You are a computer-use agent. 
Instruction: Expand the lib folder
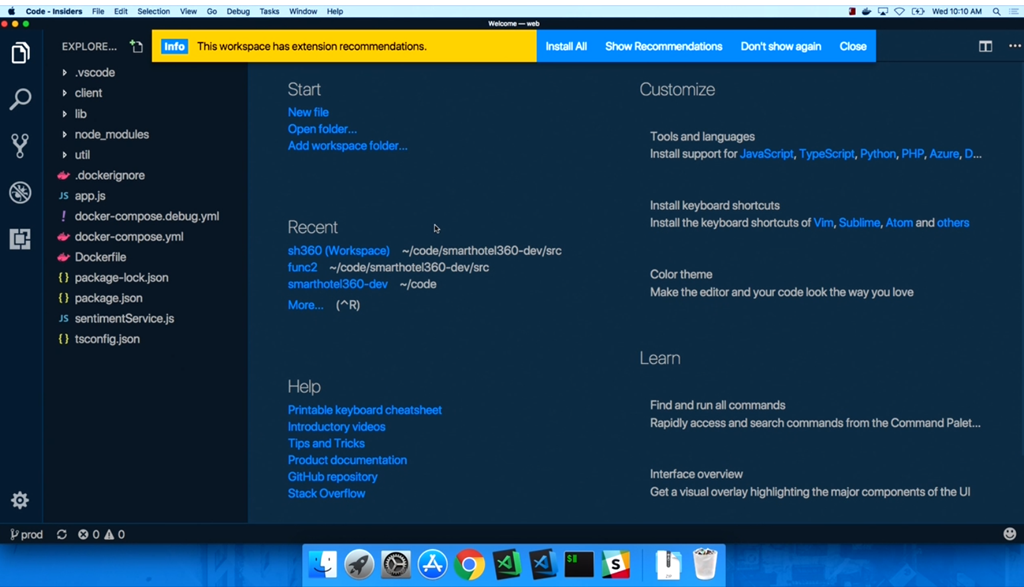tap(80, 114)
